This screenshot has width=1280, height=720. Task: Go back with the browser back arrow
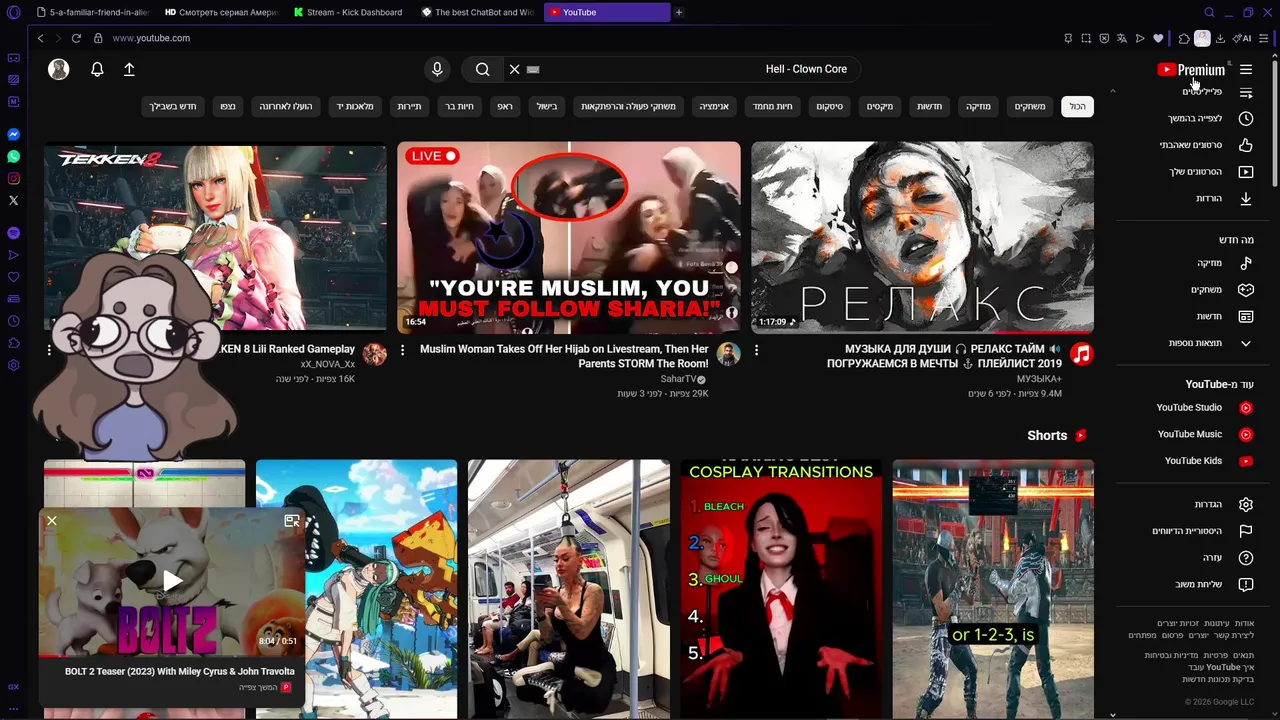pos(40,38)
